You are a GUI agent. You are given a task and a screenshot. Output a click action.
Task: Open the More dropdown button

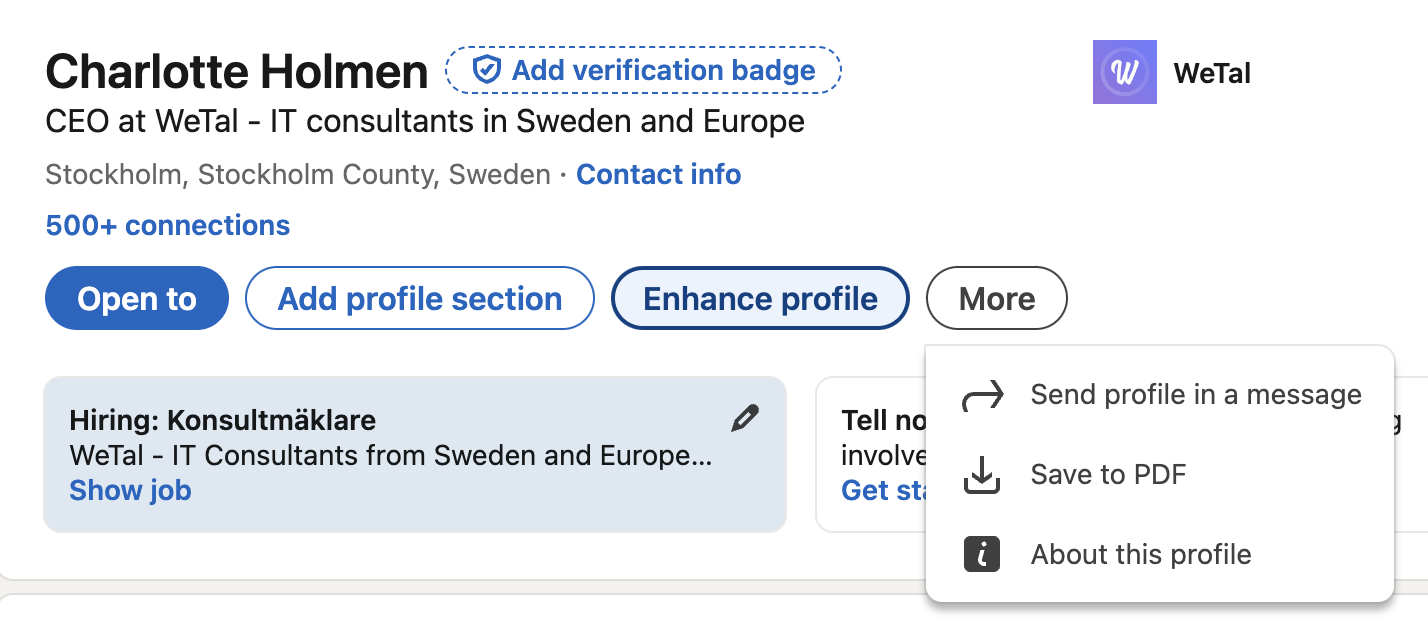point(997,298)
